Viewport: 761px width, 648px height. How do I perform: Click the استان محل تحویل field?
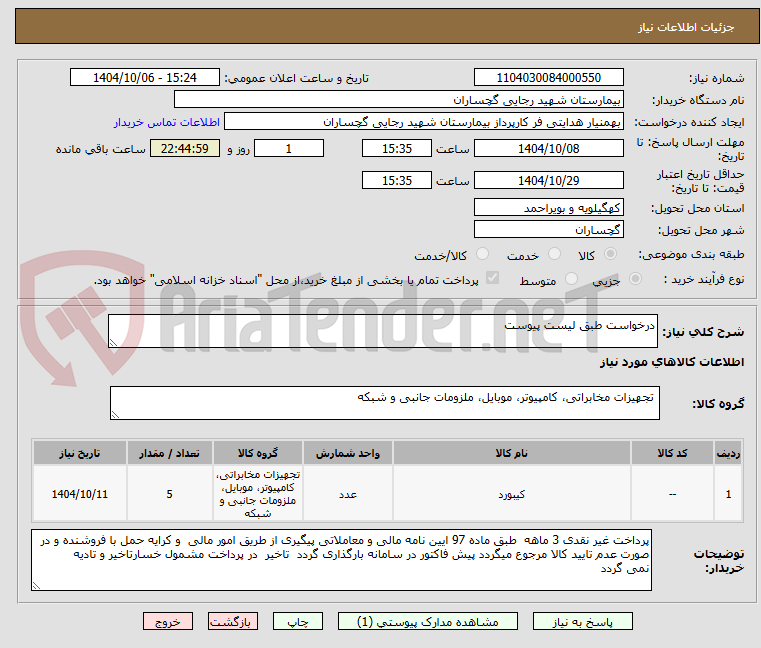pos(548,207)
